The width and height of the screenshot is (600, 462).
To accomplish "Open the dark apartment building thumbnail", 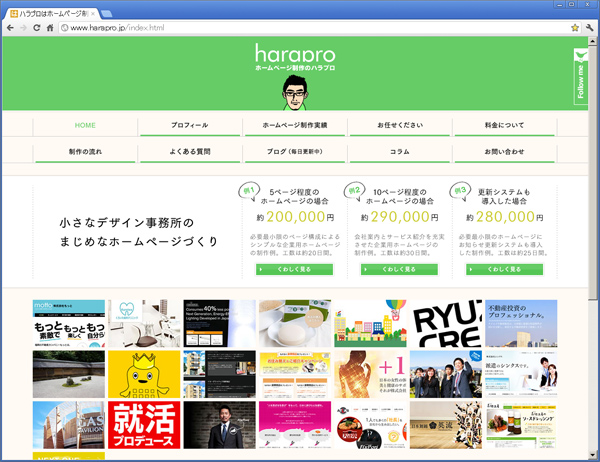I will click(x=219, y=374).
